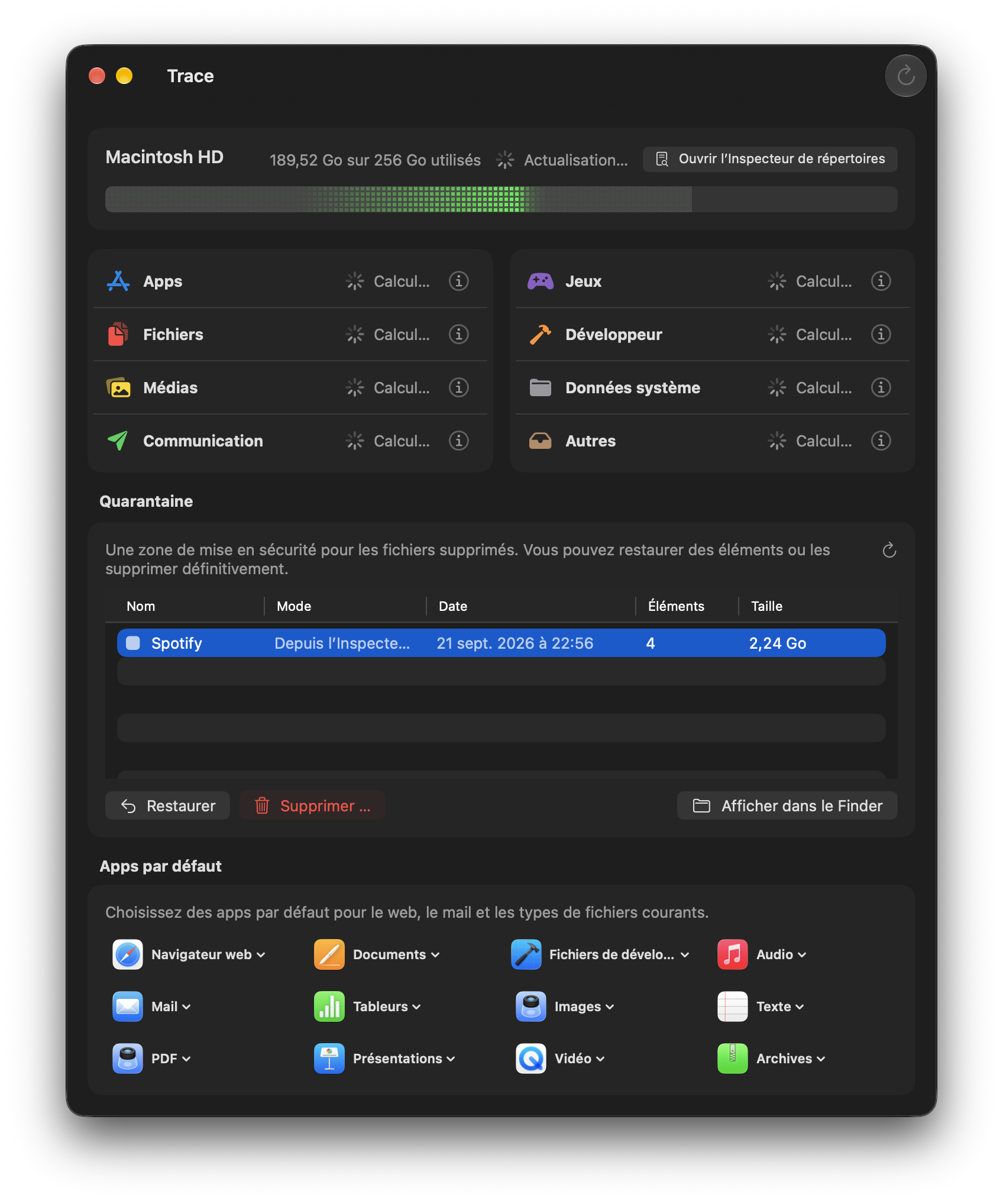Open the Audio default app dropdown
This screenshot has height=1204, width=1003.
point(762,954)
